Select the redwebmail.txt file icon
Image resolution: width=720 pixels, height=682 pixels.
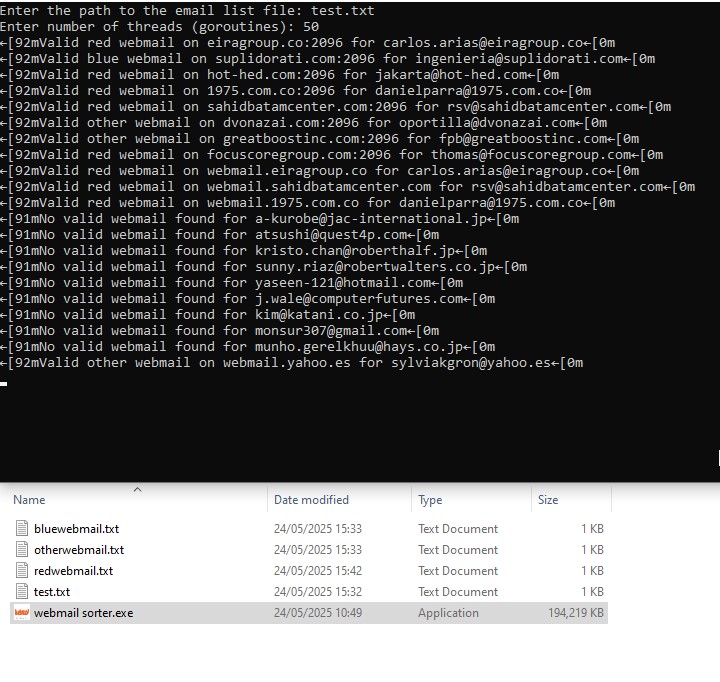coord(22,570)
